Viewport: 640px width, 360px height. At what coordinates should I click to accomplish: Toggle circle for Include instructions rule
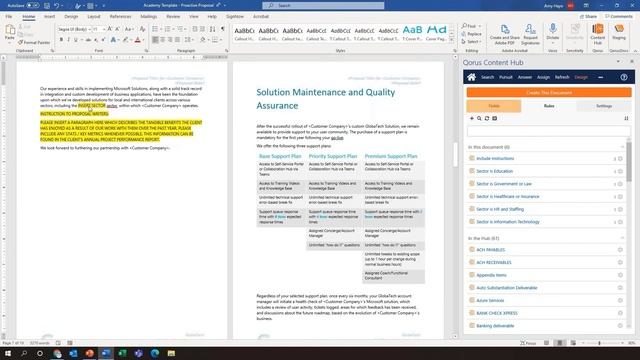pos(620,158)
